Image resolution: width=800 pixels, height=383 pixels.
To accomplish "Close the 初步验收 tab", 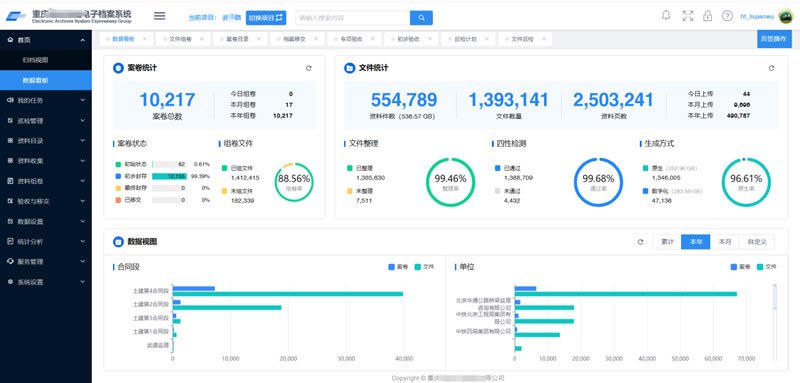I will (x=430, y=38).
